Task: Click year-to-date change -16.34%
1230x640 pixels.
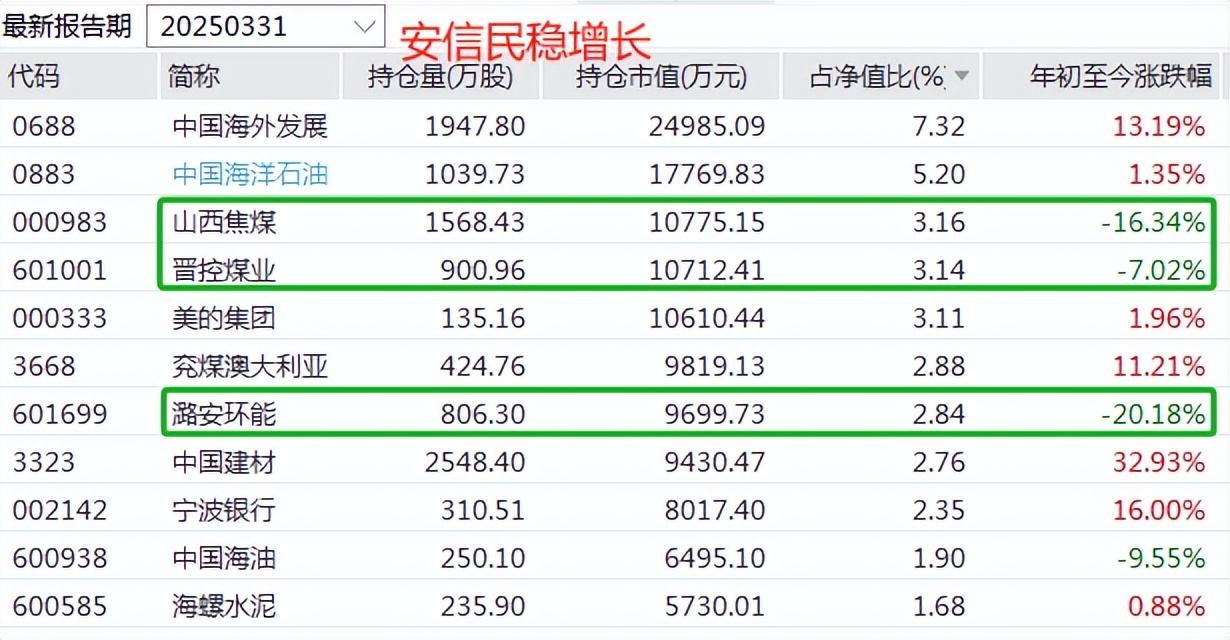Action: (1153, 222)
